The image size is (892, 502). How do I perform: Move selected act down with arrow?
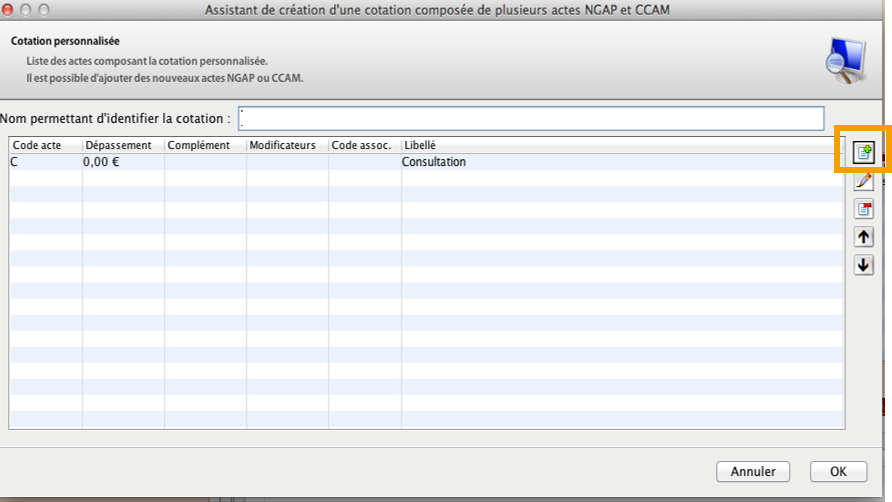pyautogui.click(x=863, y=265)
